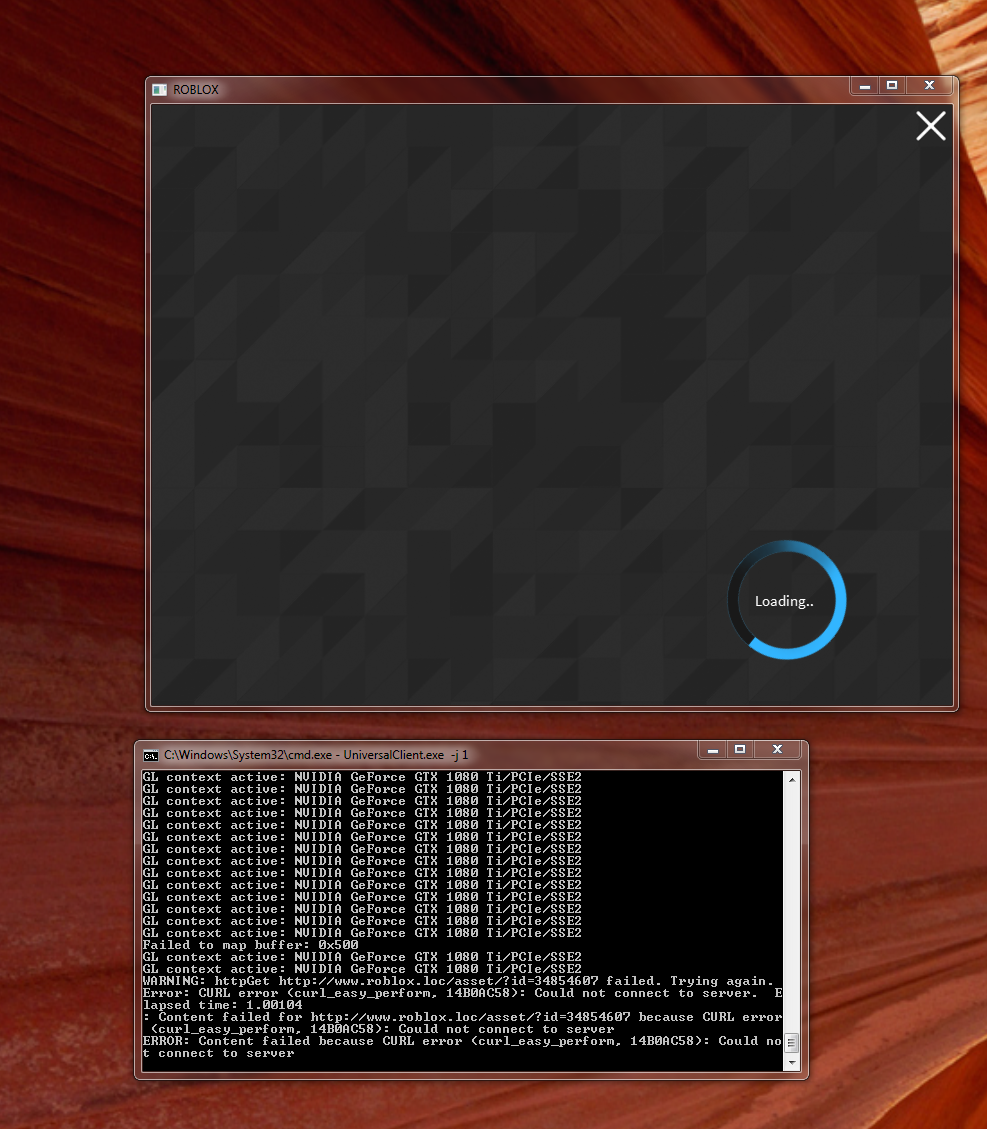This screenshot has width=987, height=1129.
Task: Click the "Loading.." text label
Action: click(784, 601)
